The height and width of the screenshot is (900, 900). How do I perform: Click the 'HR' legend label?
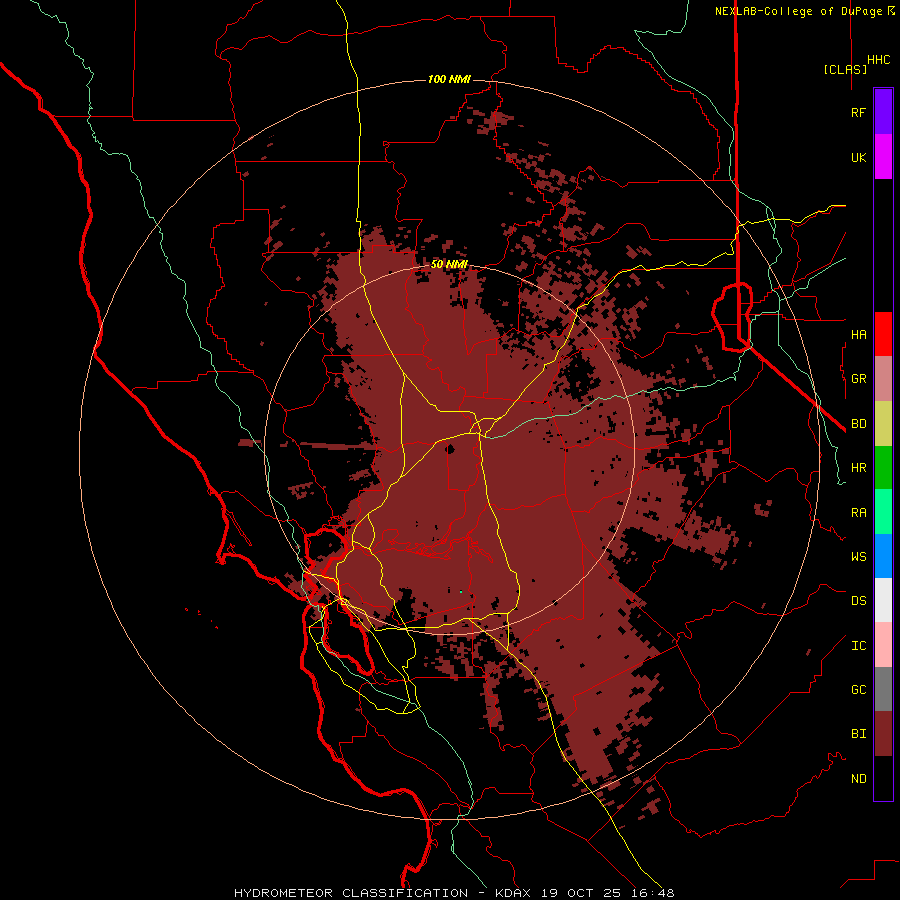click(x=859, y=468)
